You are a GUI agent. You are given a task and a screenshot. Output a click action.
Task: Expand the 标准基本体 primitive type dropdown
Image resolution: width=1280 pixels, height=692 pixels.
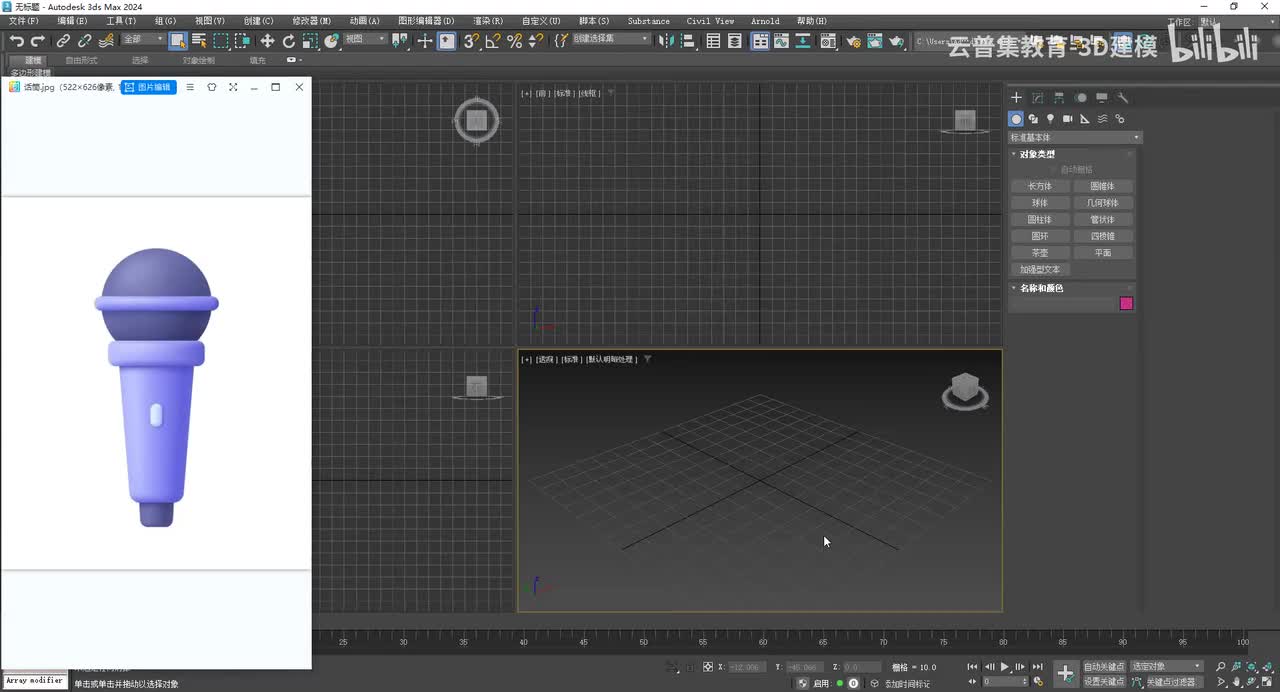pos(1074,137)
